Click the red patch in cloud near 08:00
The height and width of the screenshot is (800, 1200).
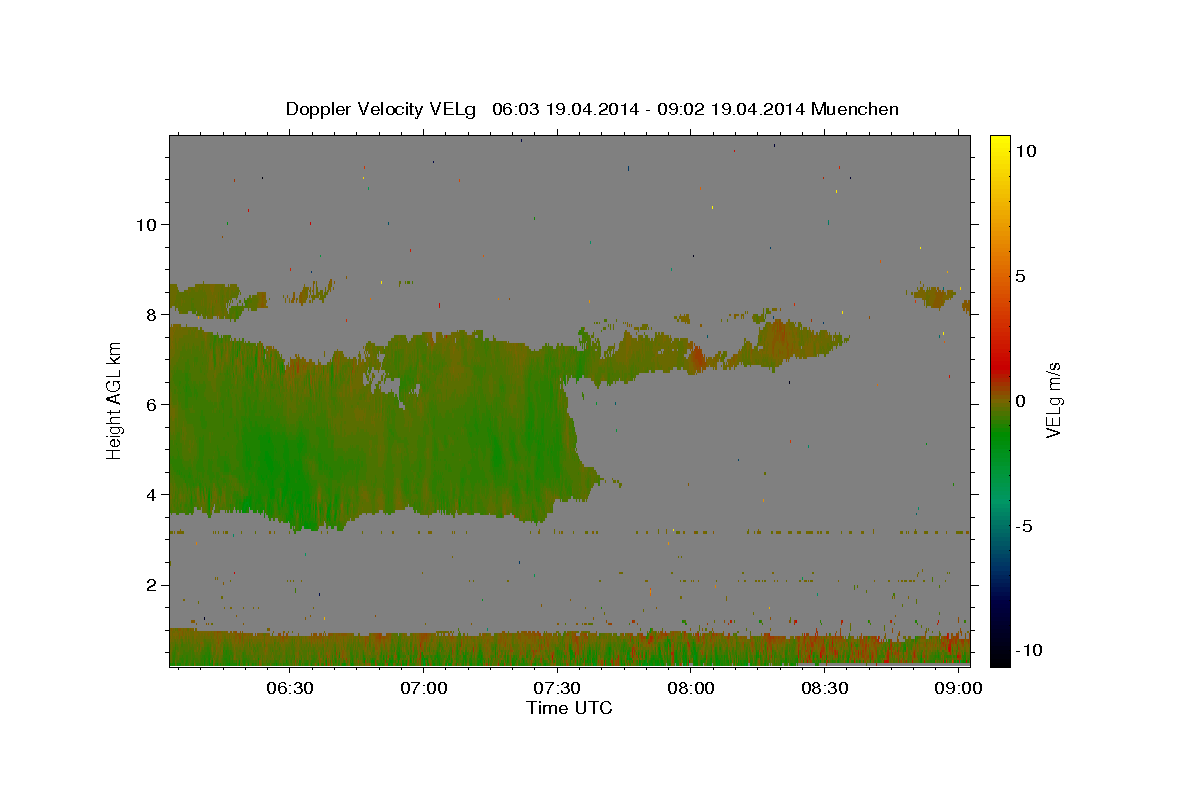[x=697, y=358]
